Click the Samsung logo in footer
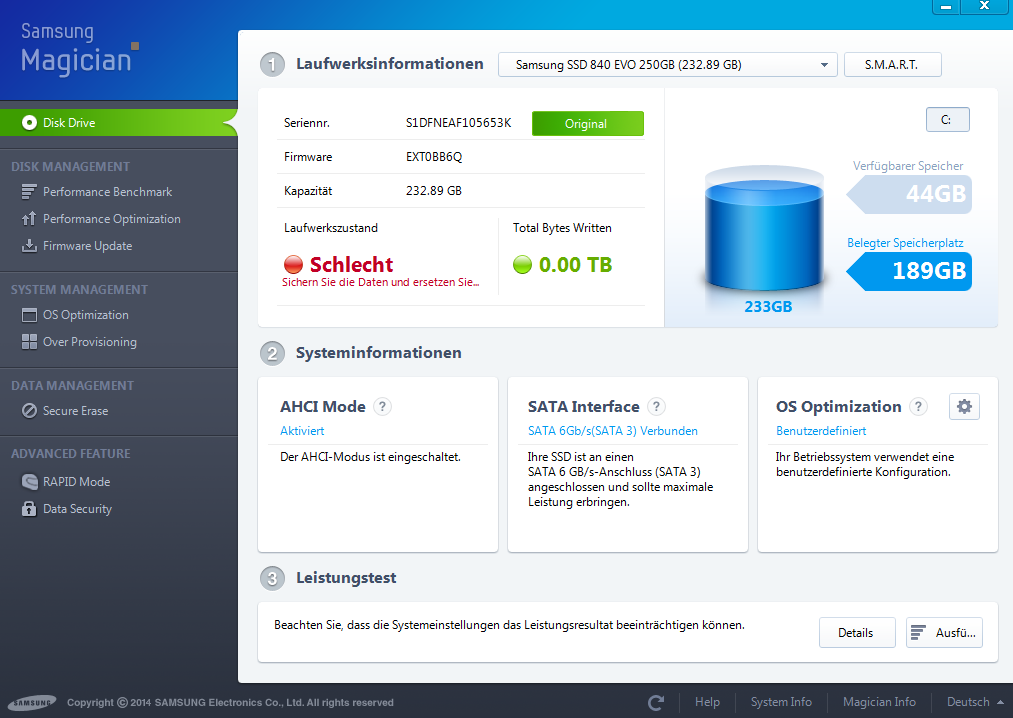The image size is (1013, 718). pyautogui.click(x=32, y=702)
